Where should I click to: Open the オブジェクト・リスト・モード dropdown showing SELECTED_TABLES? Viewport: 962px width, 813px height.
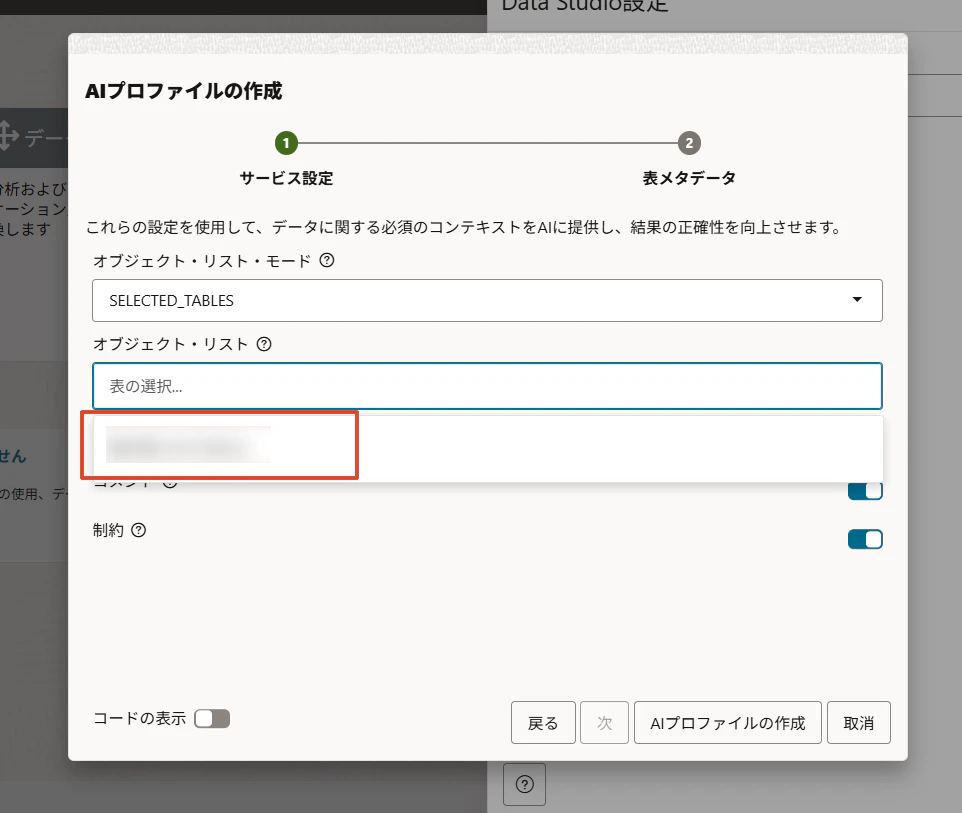tap(487, 301)
